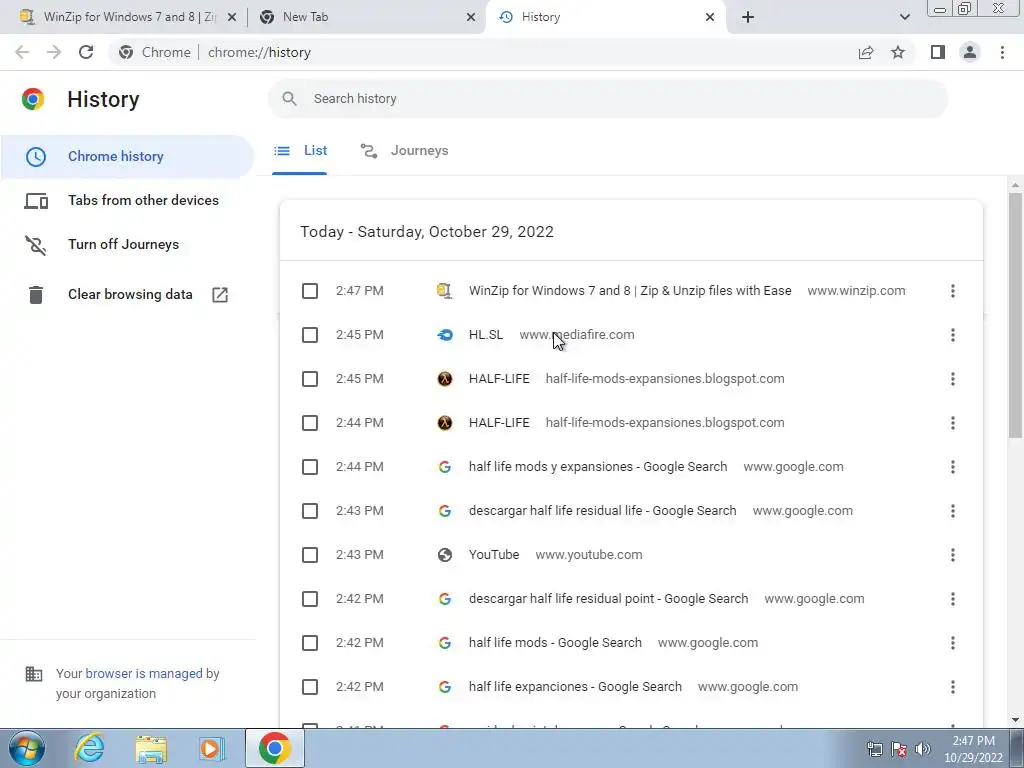Open Chrome's three-dot customize menu
The image size is (1024, 768).
[x=1002, y=52]
